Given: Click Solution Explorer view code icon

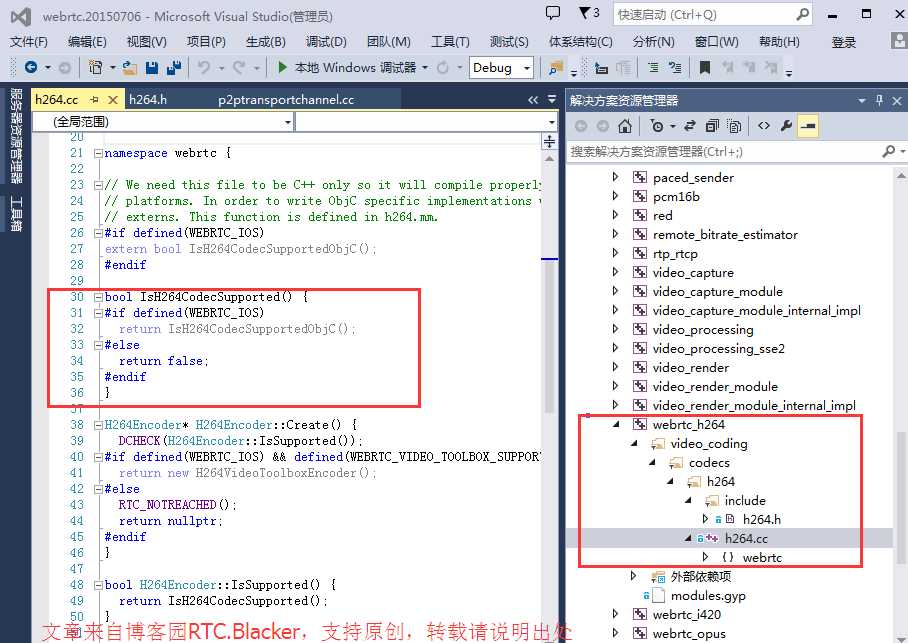Looking at the screenshot, I should point(764,126).
